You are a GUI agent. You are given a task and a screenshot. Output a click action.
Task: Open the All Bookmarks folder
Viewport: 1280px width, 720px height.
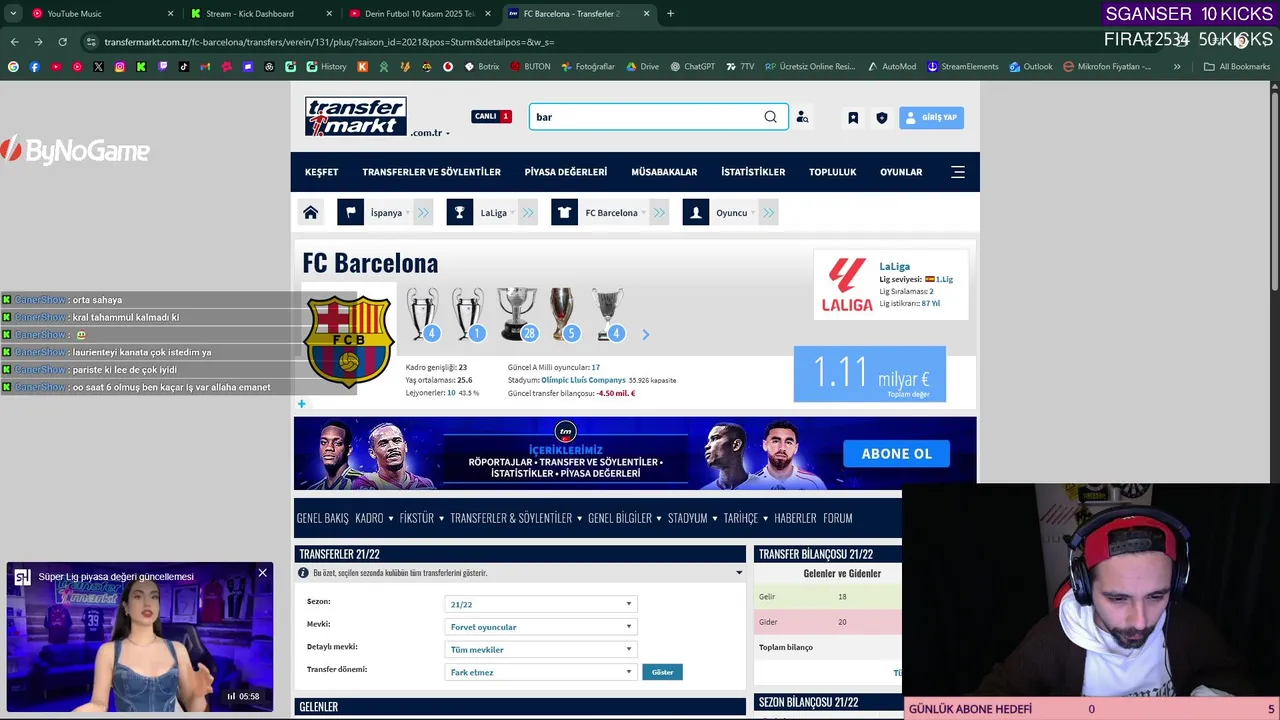[1237, 67]
